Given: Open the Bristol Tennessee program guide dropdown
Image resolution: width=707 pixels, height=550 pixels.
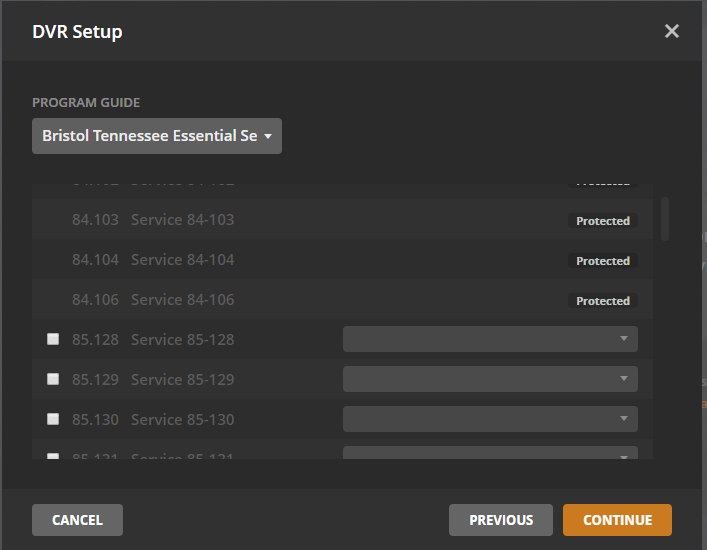Looking at the screenshot, I should click(x=156, y=136).
